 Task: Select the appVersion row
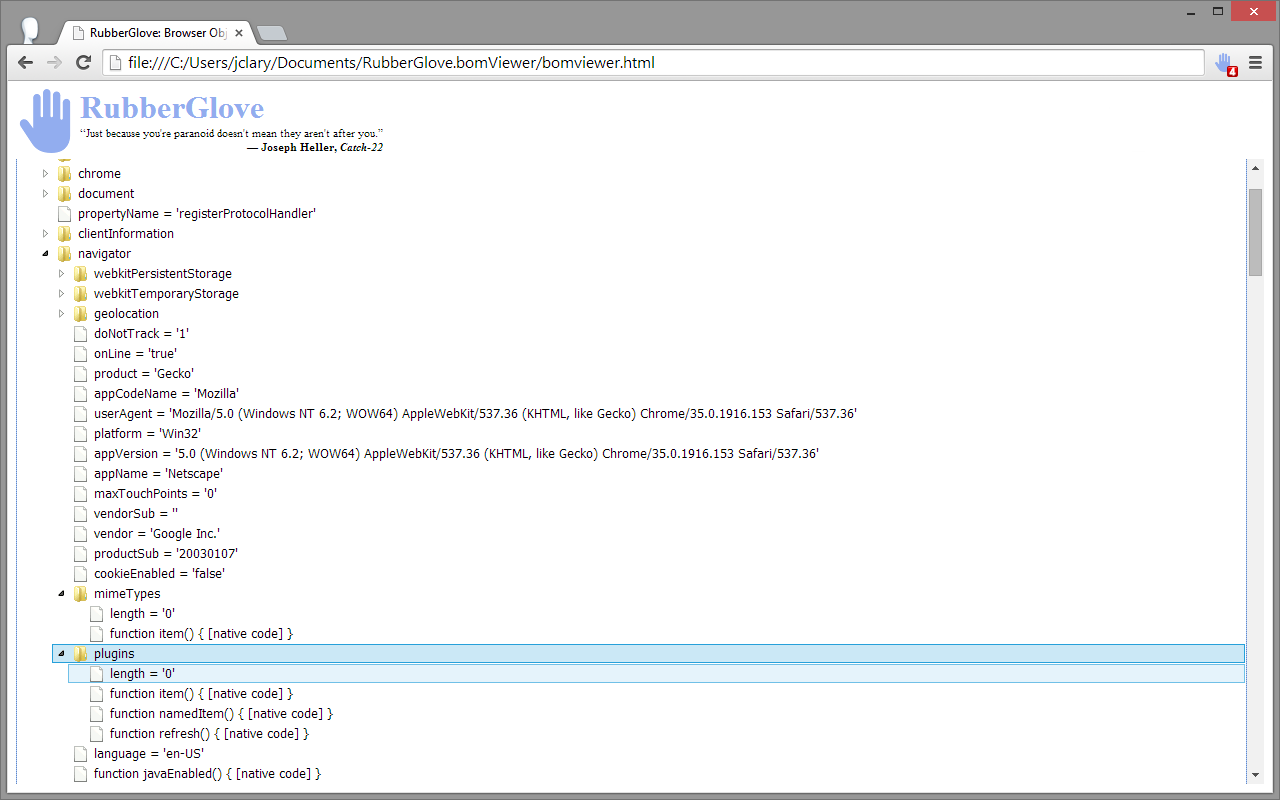tap(456, 454)
